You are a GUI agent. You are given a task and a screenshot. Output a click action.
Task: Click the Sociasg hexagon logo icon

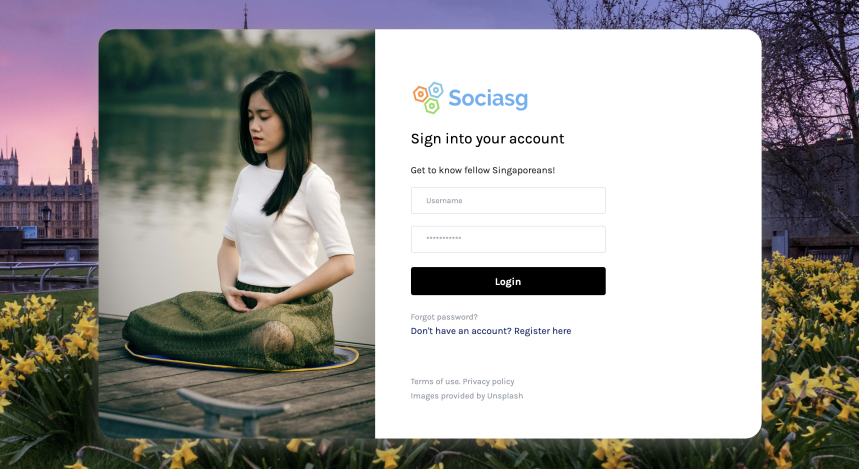pyautogui.click(x=428, y=98)
